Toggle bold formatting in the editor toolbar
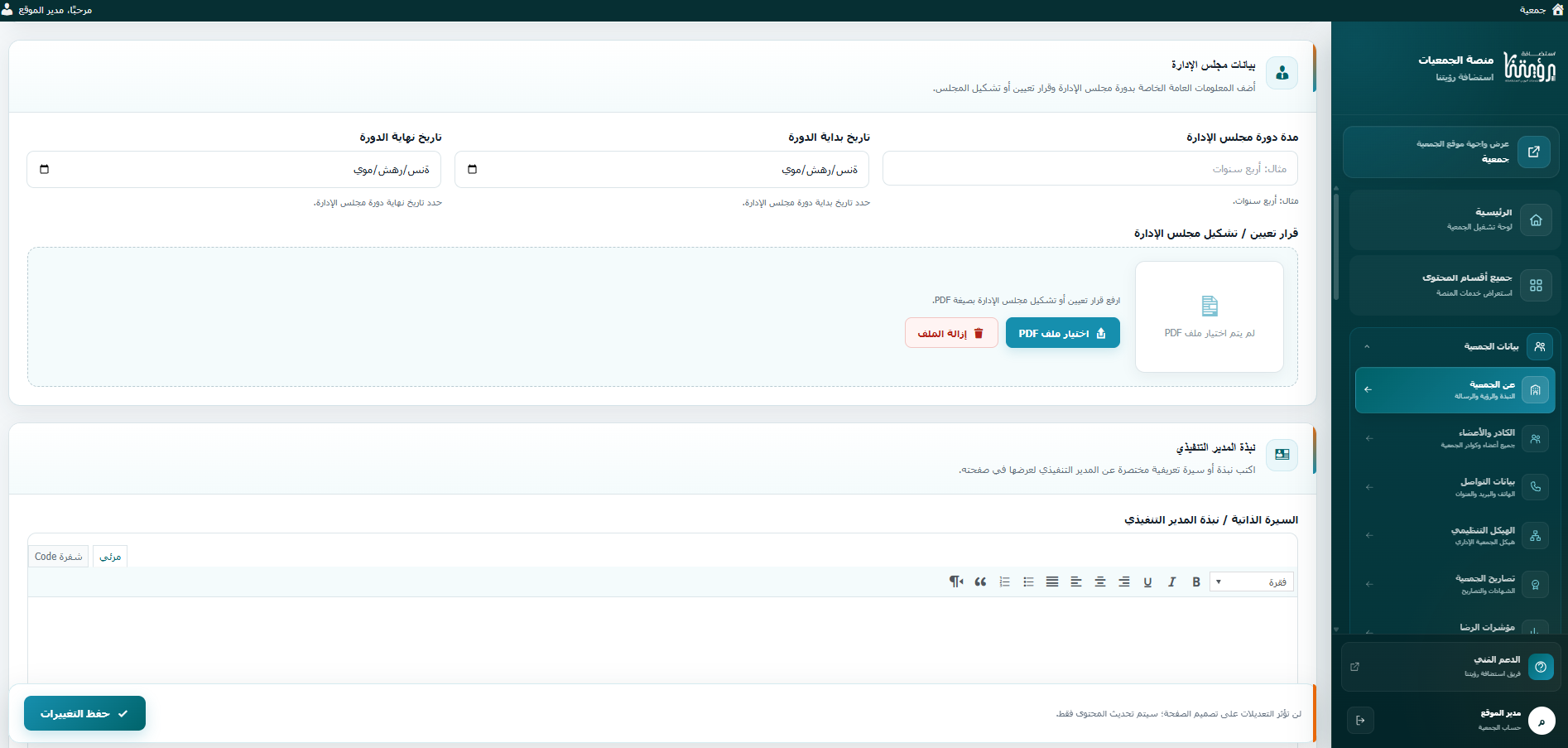 pyautogui.click(x=1195, y=582)
